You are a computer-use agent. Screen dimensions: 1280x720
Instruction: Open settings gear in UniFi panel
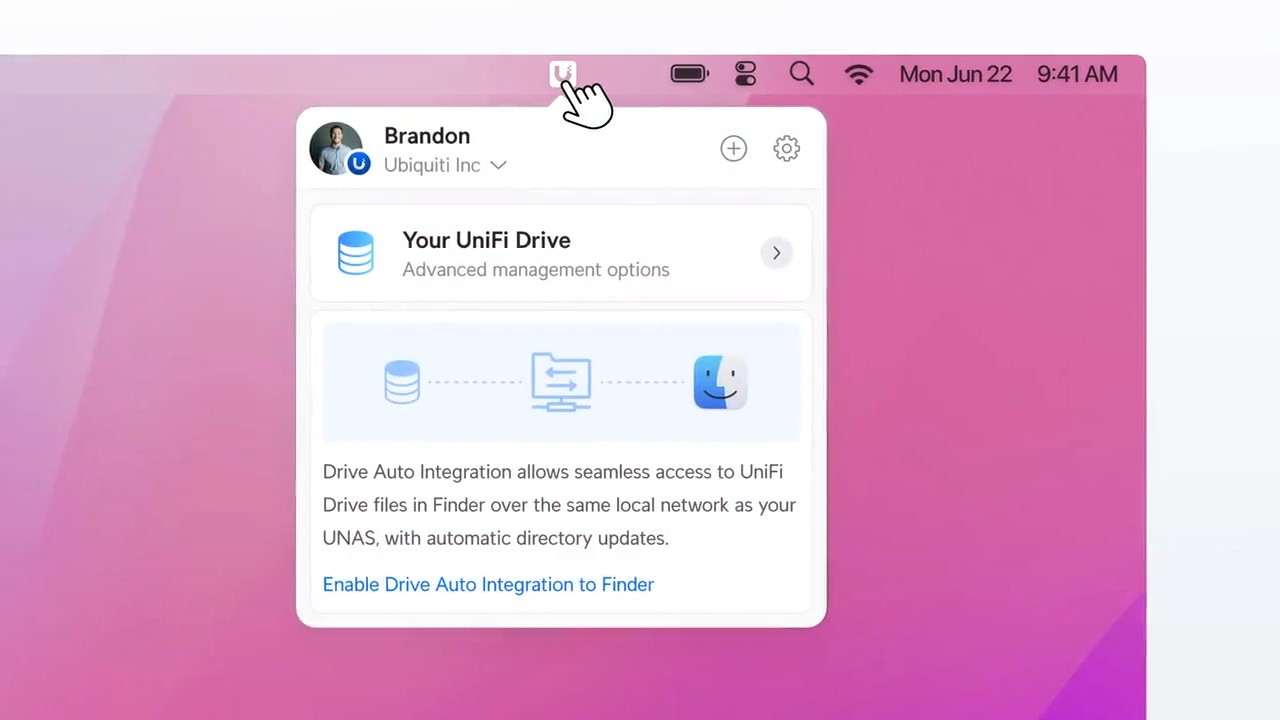(787, 149)
